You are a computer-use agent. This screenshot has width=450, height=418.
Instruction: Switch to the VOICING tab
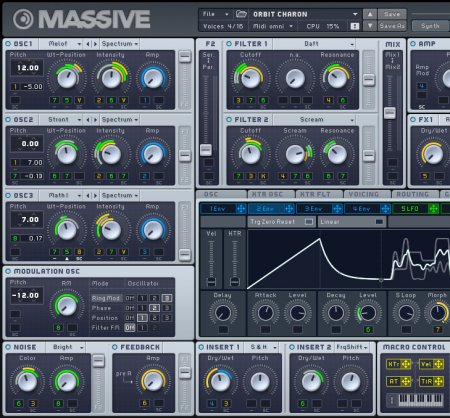point(367,194)
